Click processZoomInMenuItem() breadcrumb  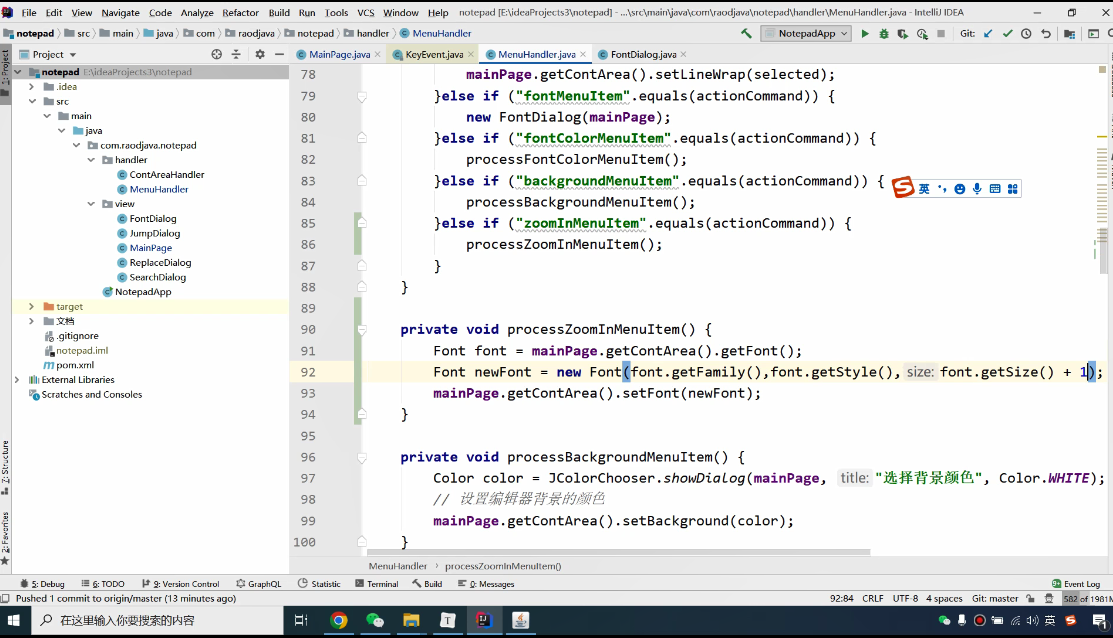point(503,566)
